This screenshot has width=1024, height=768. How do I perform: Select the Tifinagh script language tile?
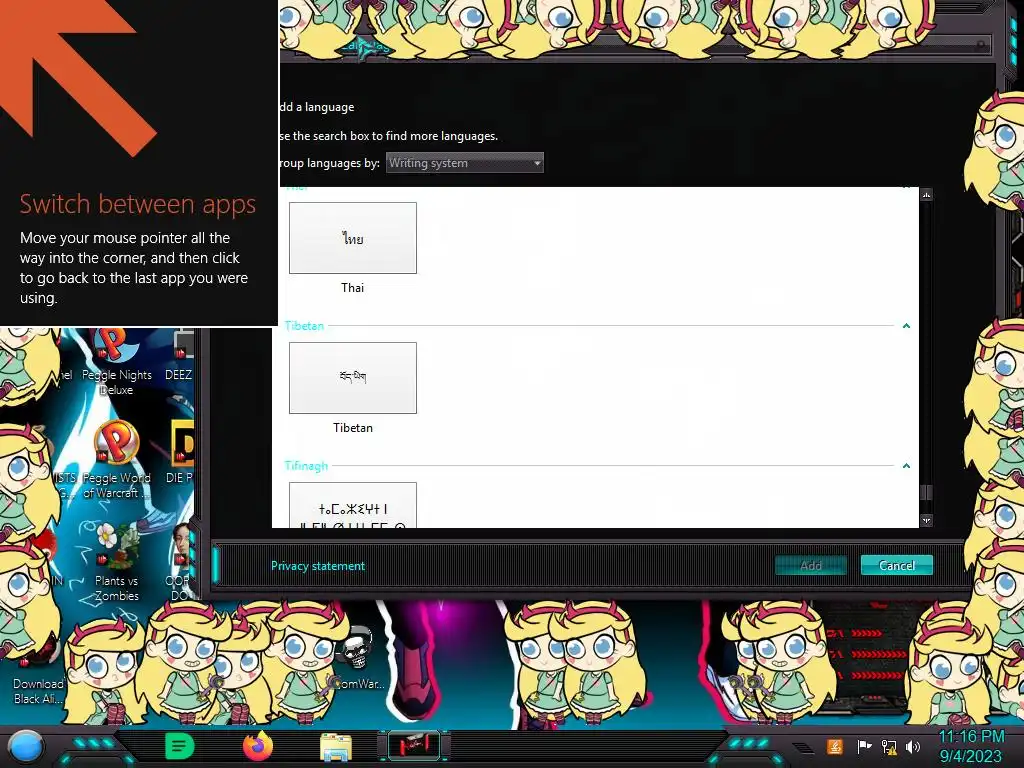click(x=353, y=505)
